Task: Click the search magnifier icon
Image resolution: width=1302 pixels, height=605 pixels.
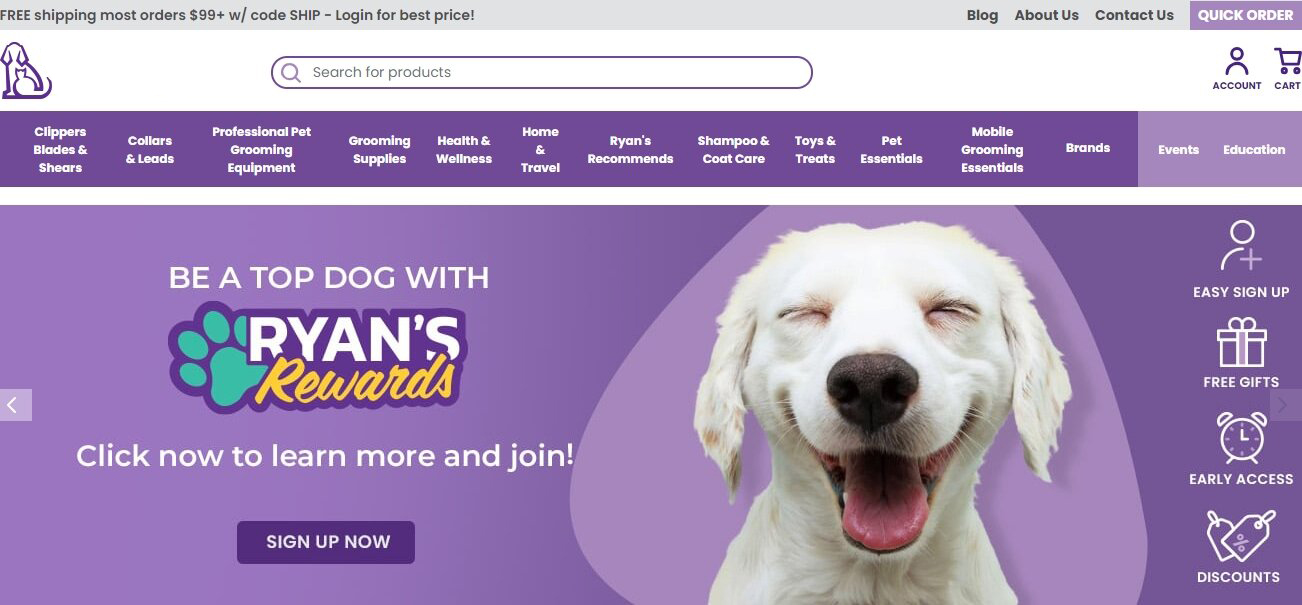Action: pos(291,72)
